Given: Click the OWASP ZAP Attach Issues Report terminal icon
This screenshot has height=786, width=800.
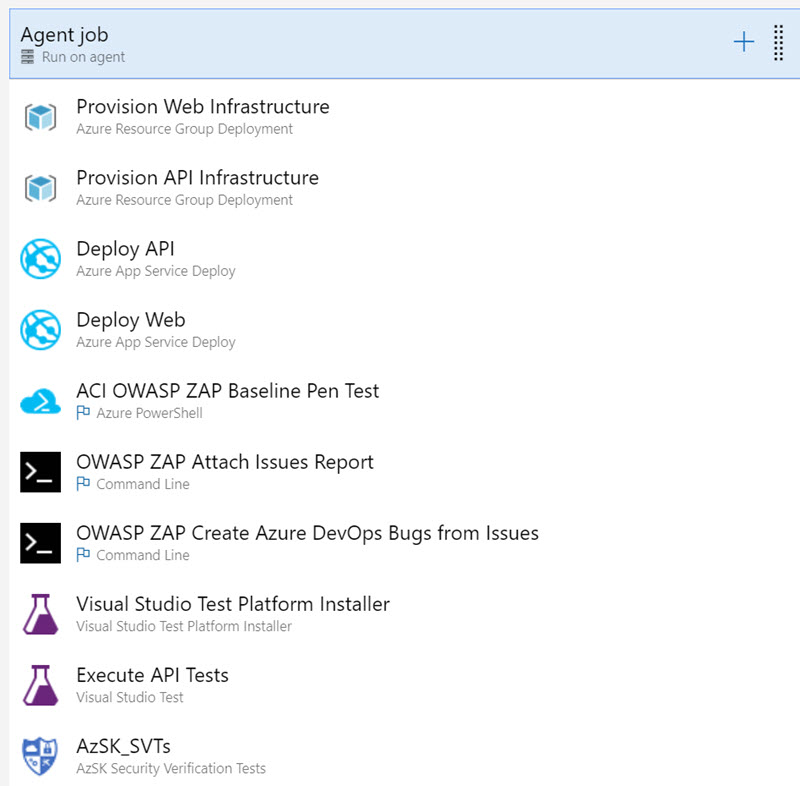Looking at the screenshot, I should tap(41, 471).
